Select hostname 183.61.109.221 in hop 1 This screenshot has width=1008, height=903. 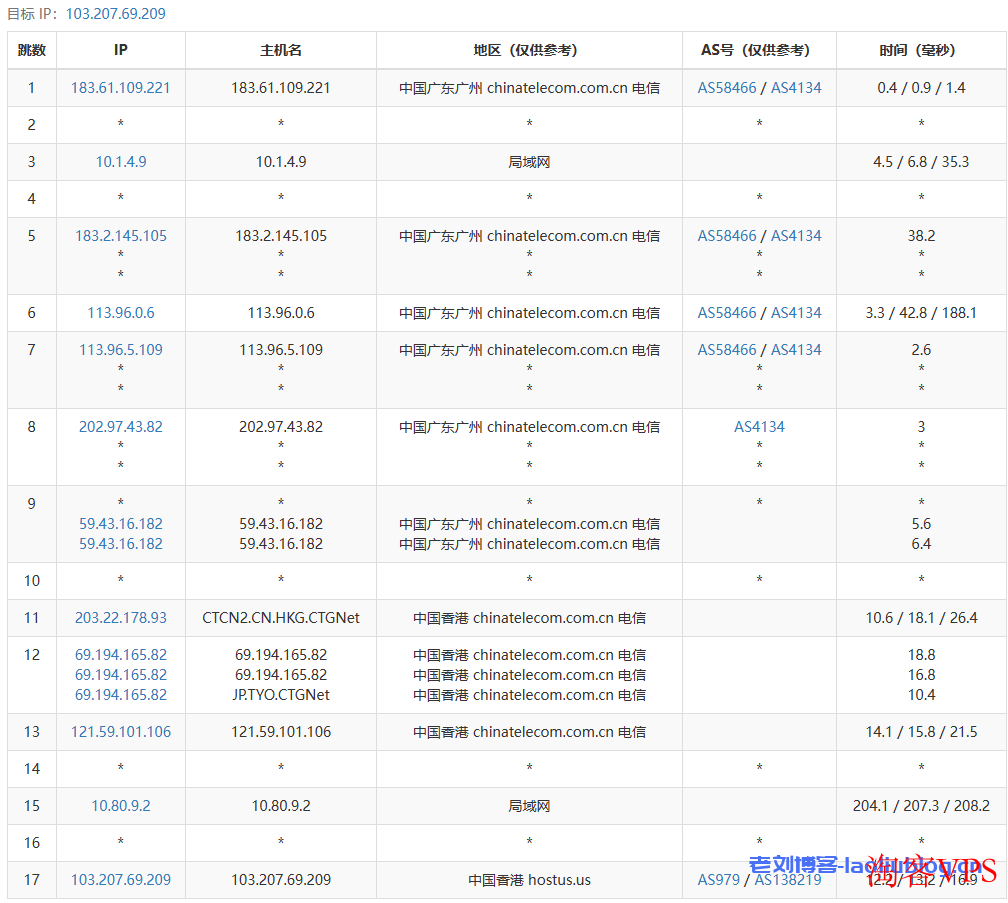coord(281,88)
